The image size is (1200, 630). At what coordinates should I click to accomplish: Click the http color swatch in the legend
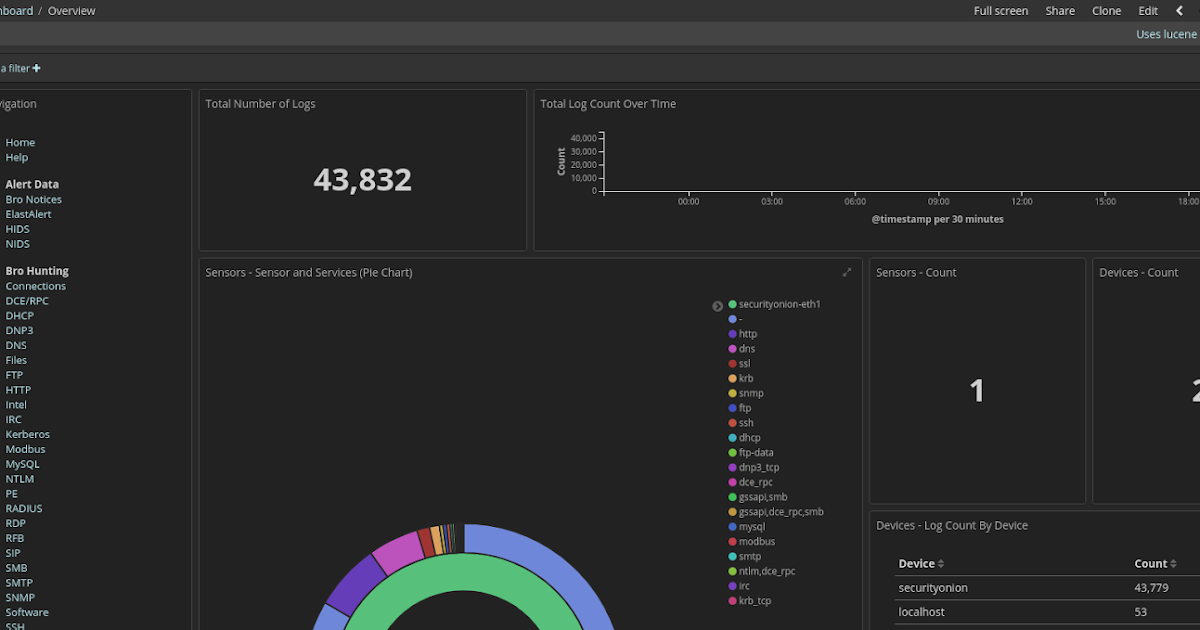733,333
